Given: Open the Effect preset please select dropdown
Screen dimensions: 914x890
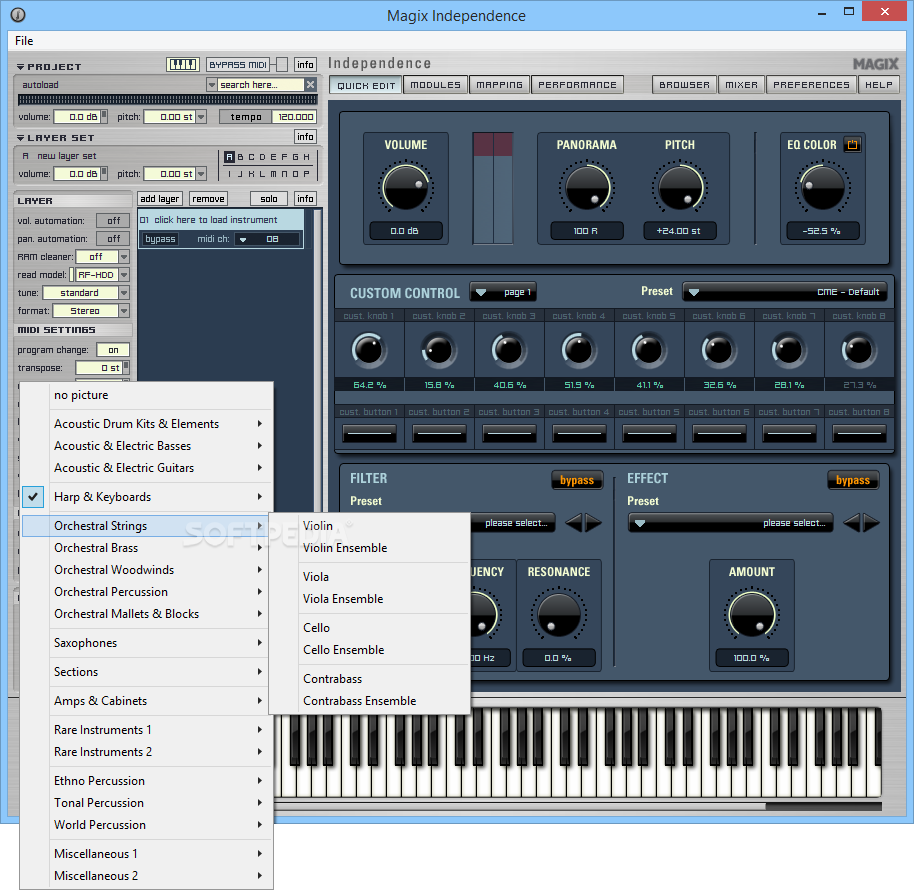Looking at the screenshot, I should [731, 523].
